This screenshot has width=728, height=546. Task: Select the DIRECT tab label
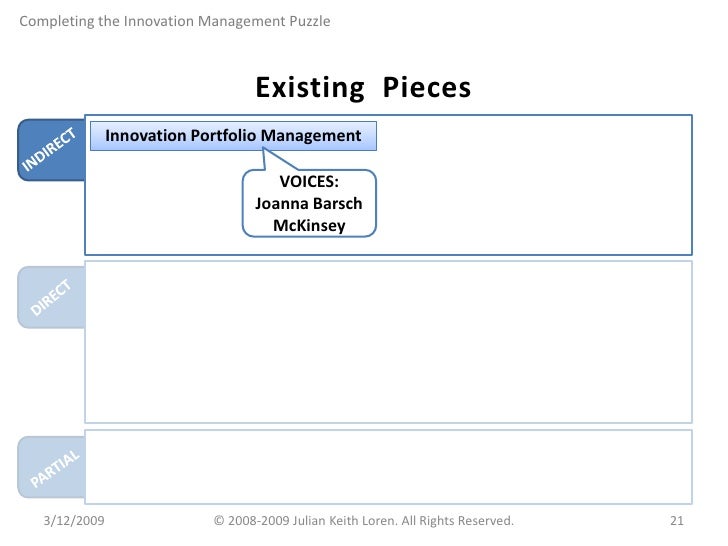pos(52,298)
